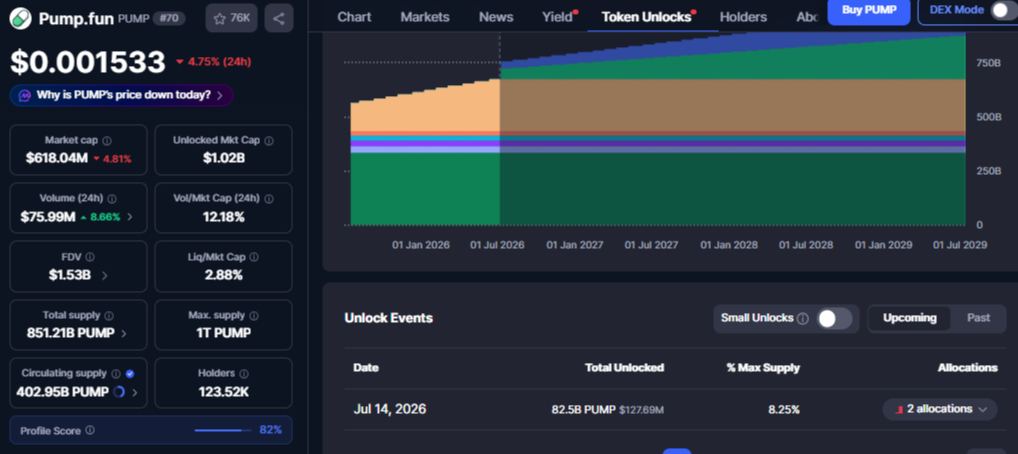Viewport: 1018px width, 454px height.
Task: Toggle DEX Mode switch
Action: pos(1003,10)
